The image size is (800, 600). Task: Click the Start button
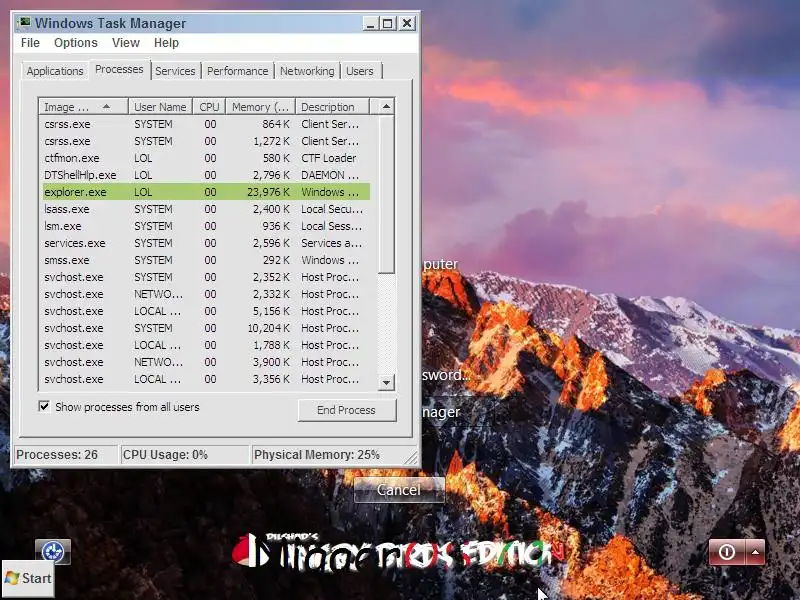(x=28, y=578)
